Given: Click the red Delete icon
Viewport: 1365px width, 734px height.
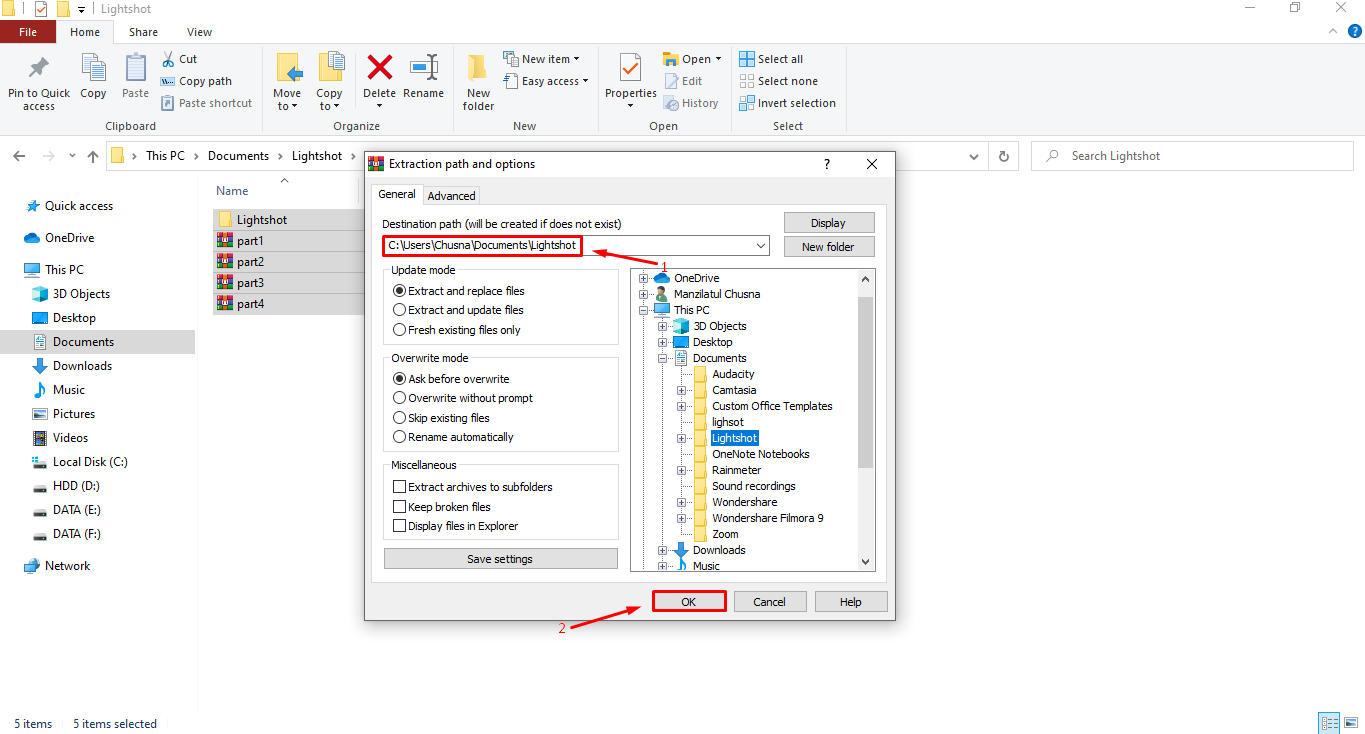Looking at the screenshot, I should click(x=379, y=68).
